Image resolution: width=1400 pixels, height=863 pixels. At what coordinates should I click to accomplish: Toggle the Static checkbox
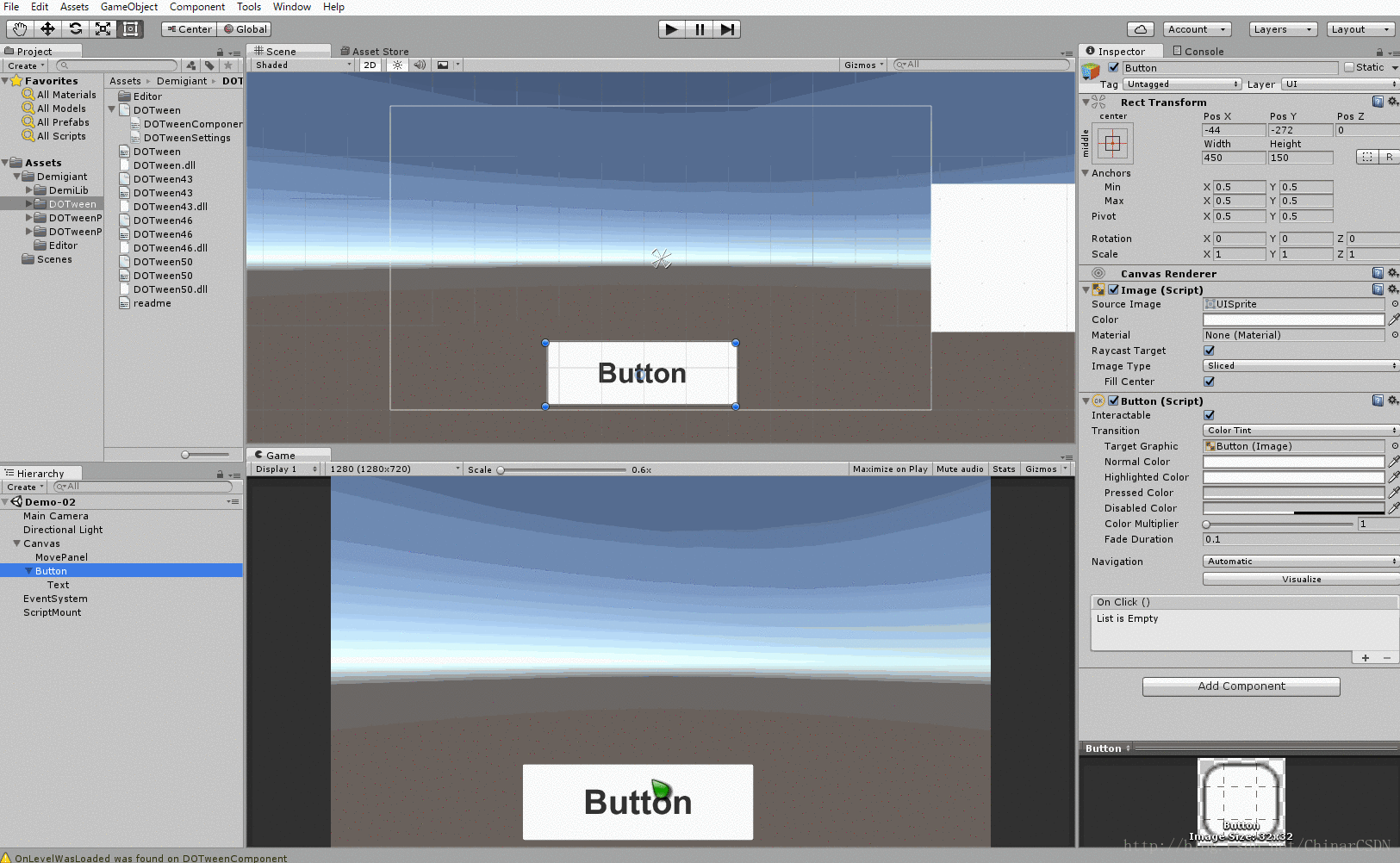pos(1349,67)
